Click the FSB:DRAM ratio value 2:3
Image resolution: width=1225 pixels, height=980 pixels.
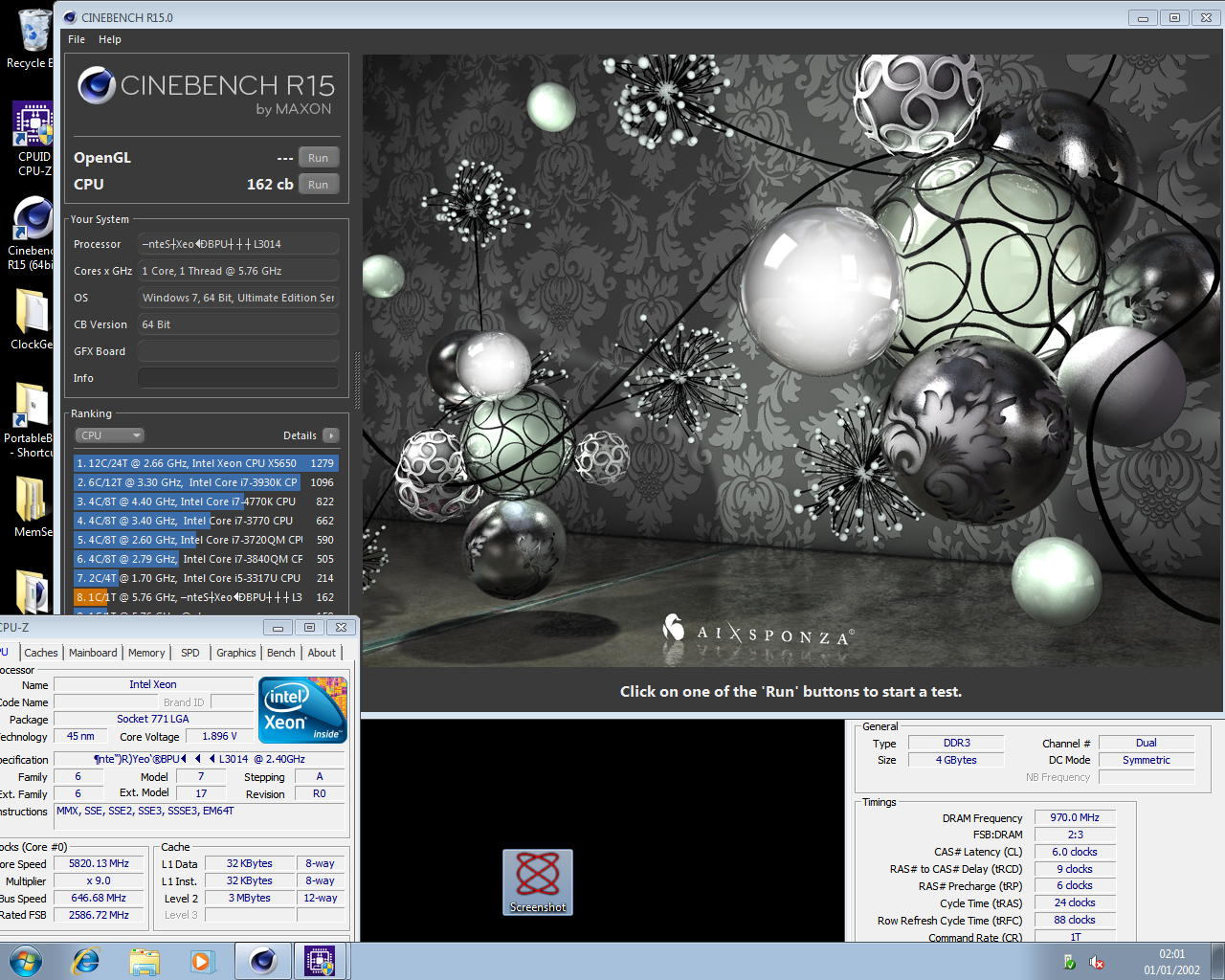coord(1075,835)
